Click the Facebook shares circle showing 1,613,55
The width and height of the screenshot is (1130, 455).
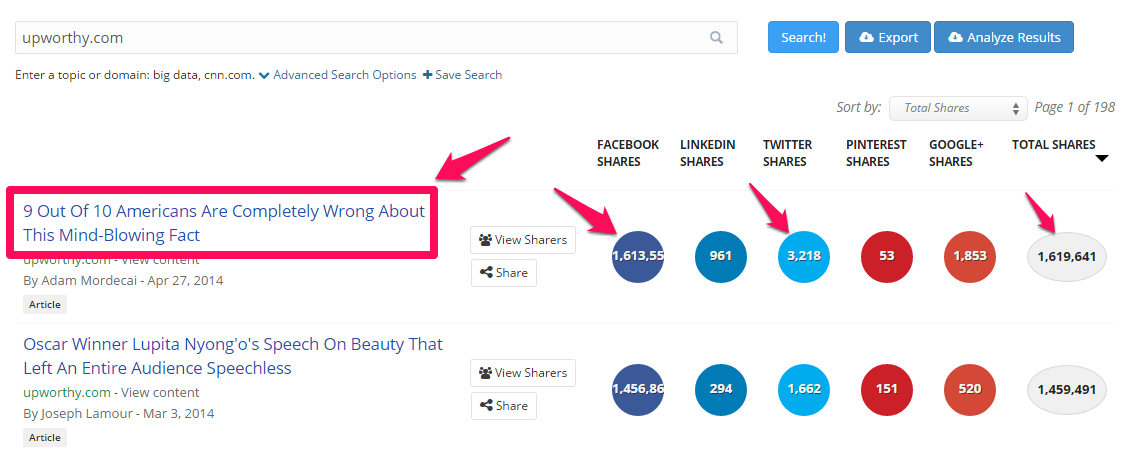[638, 256]
